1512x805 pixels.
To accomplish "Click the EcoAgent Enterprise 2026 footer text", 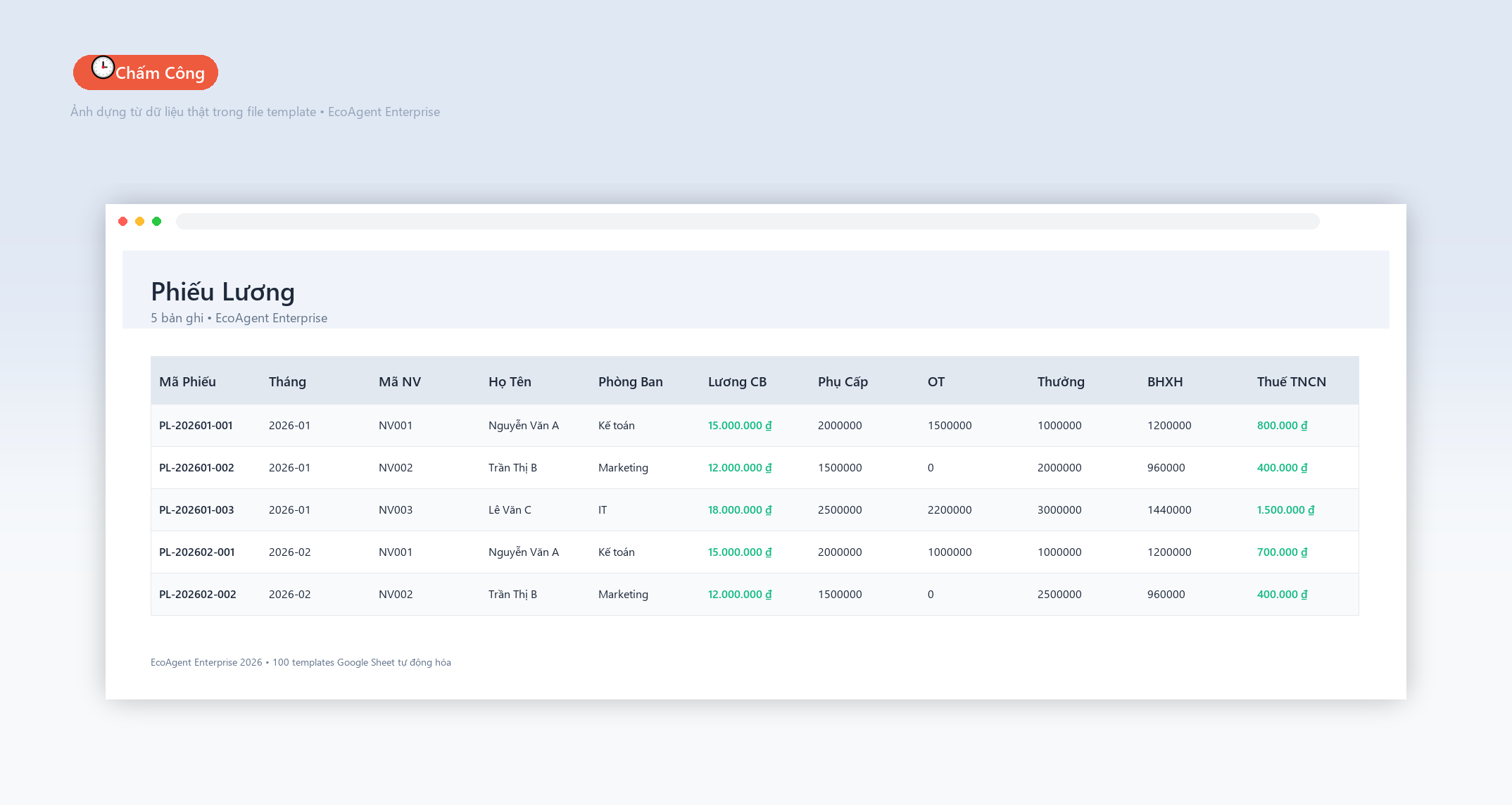I will point(301,662).
